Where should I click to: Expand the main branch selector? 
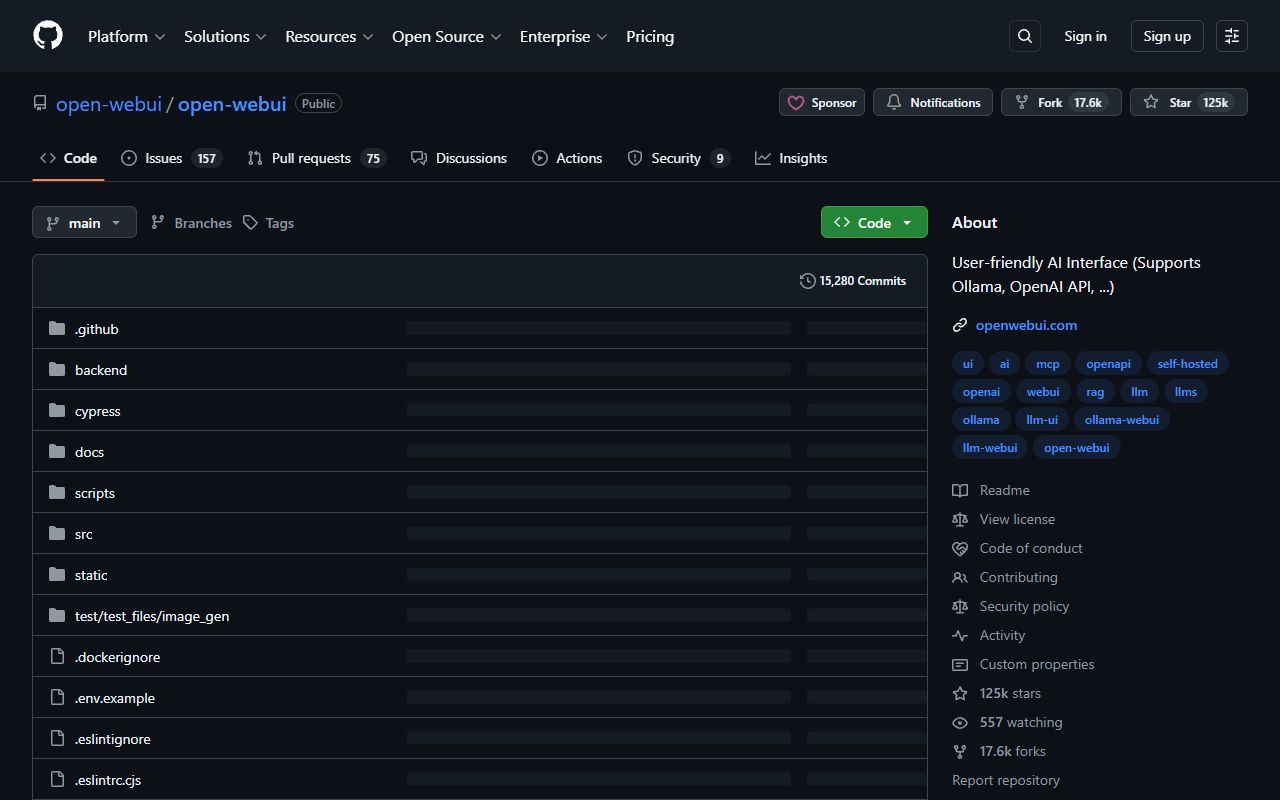tap(84, 222)
